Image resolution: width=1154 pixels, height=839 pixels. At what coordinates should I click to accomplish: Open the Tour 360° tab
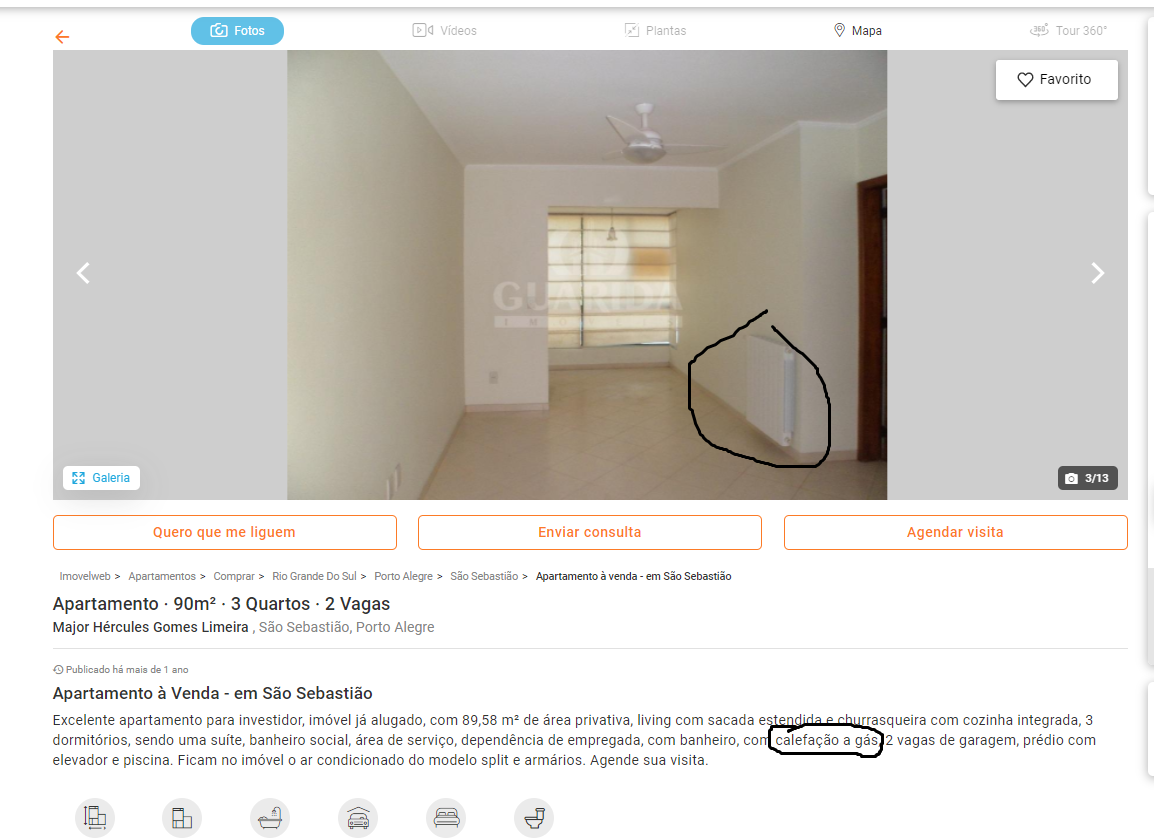1068,30
